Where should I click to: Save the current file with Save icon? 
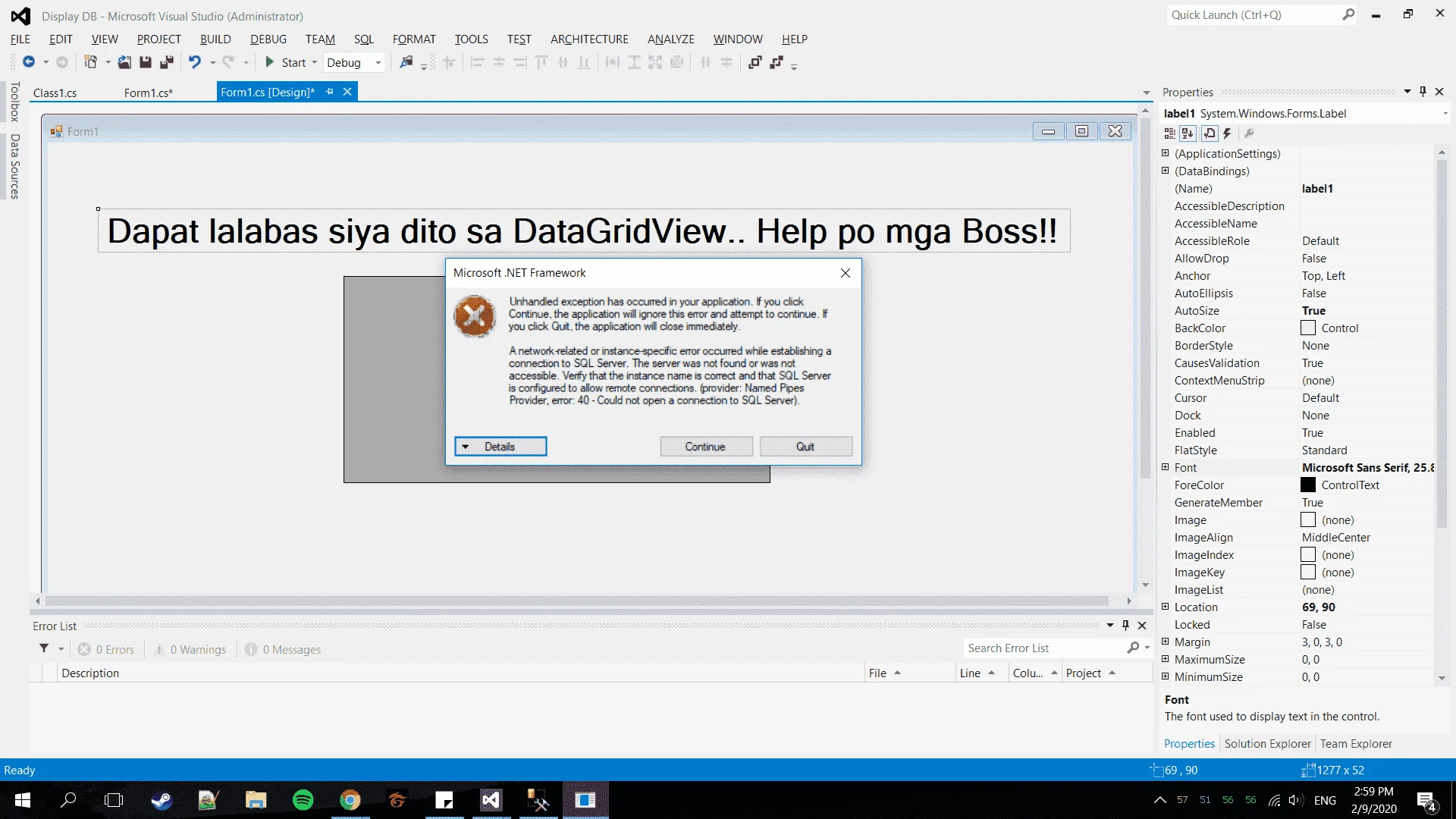pos(146,62)
